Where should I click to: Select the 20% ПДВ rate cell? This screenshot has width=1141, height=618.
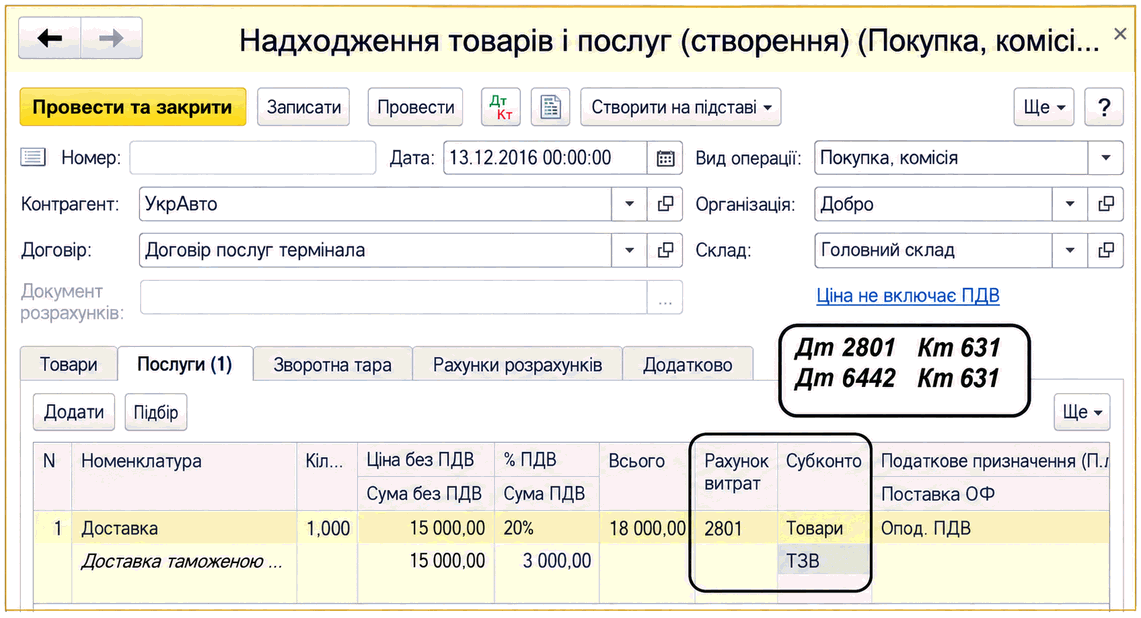pyautogui.click(x=546, y=528)
